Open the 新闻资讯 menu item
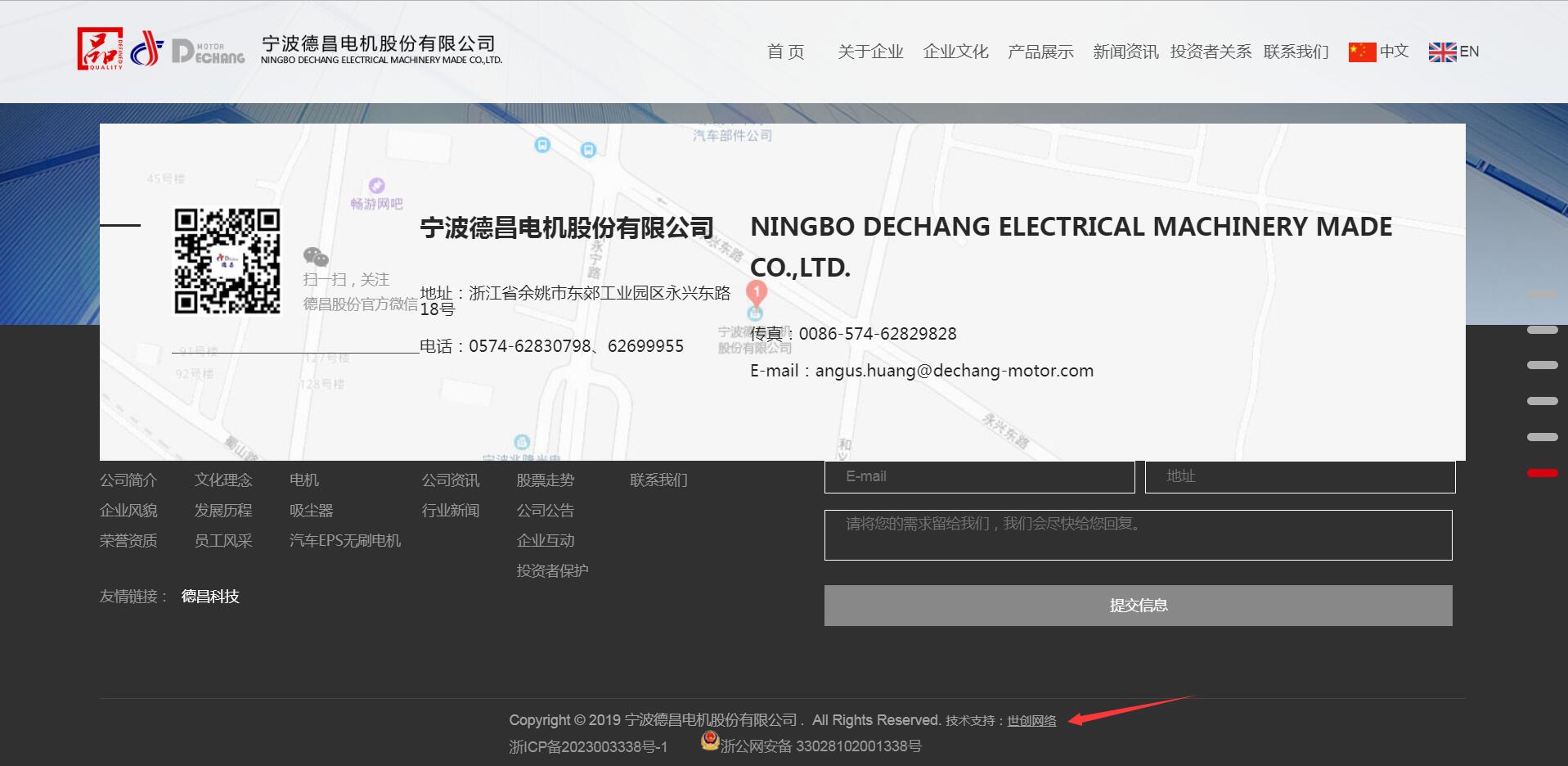The width and height of the screenshot is (1568, 766). (1125, 52)
